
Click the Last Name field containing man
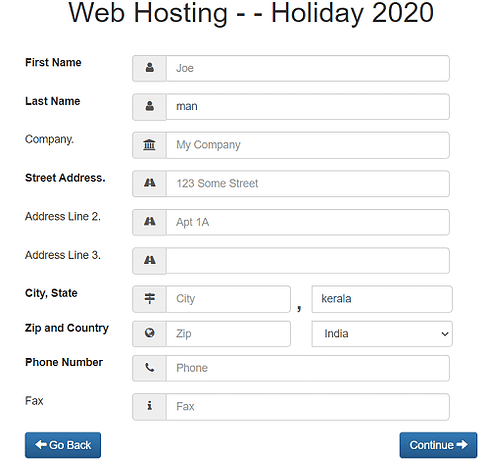pos(308,107)
